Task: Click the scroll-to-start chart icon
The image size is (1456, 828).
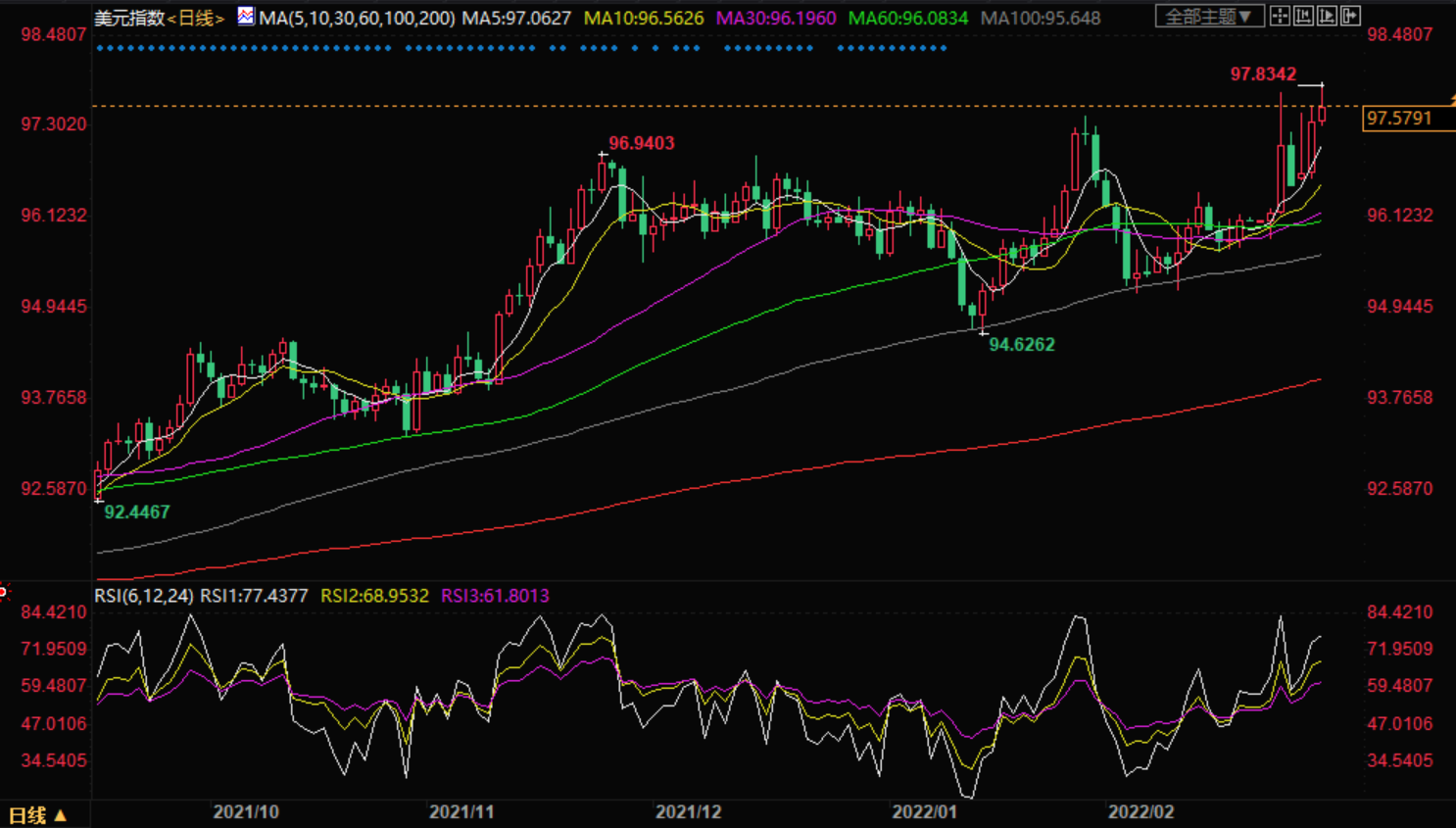Action: (x=1303, y=17)
